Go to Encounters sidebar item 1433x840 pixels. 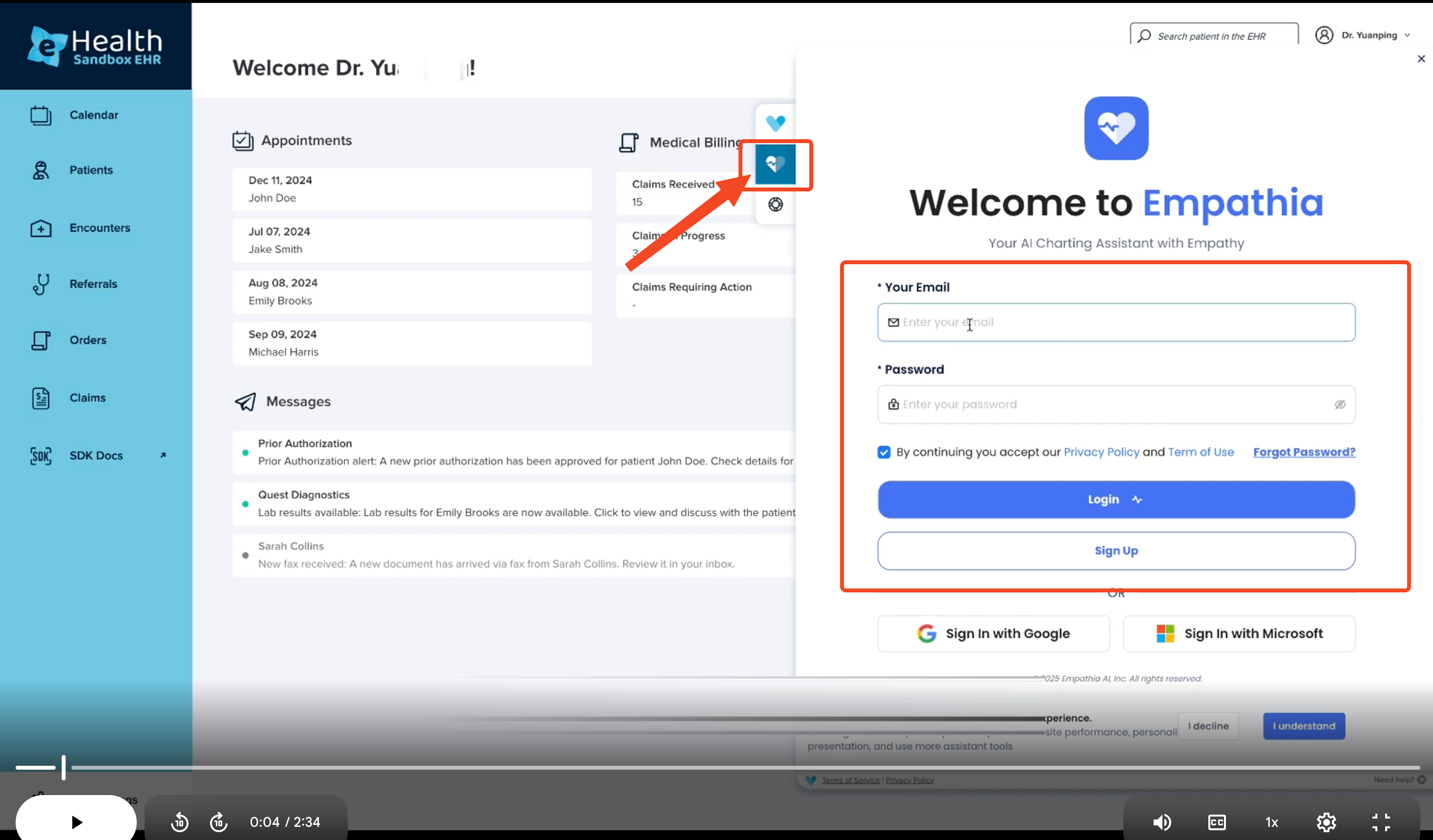(x=100, y=228)
